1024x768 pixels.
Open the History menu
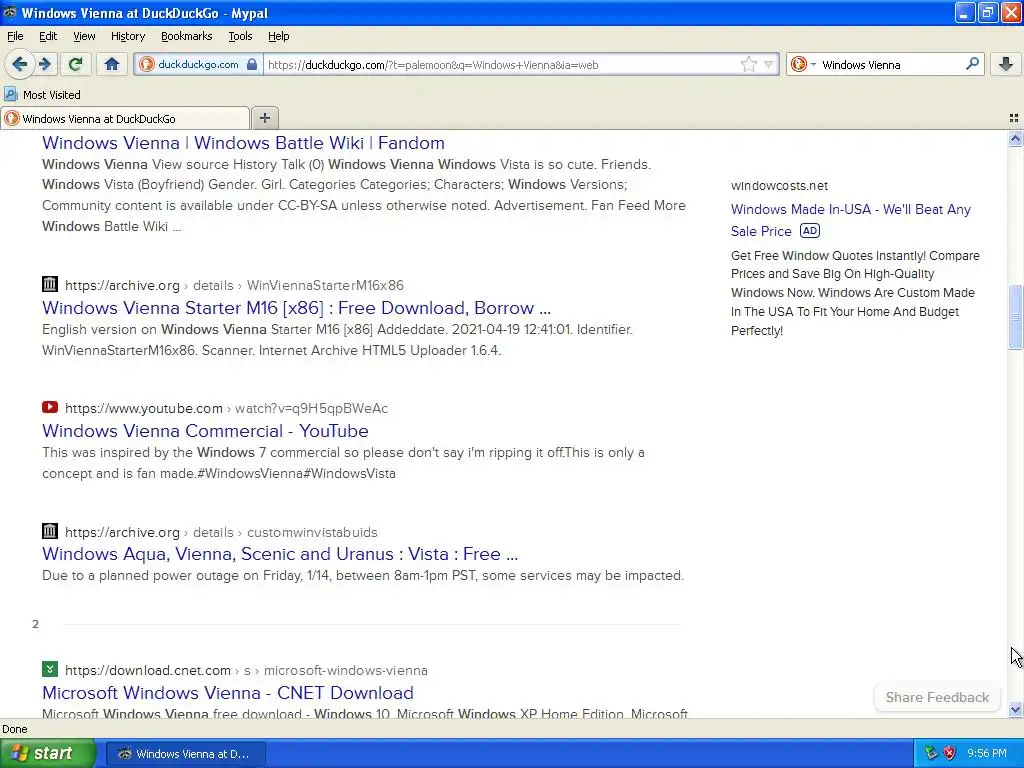pos(127,36)
